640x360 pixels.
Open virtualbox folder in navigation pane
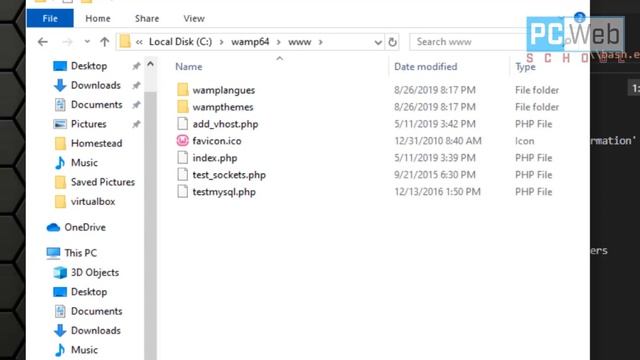point(93,201)
